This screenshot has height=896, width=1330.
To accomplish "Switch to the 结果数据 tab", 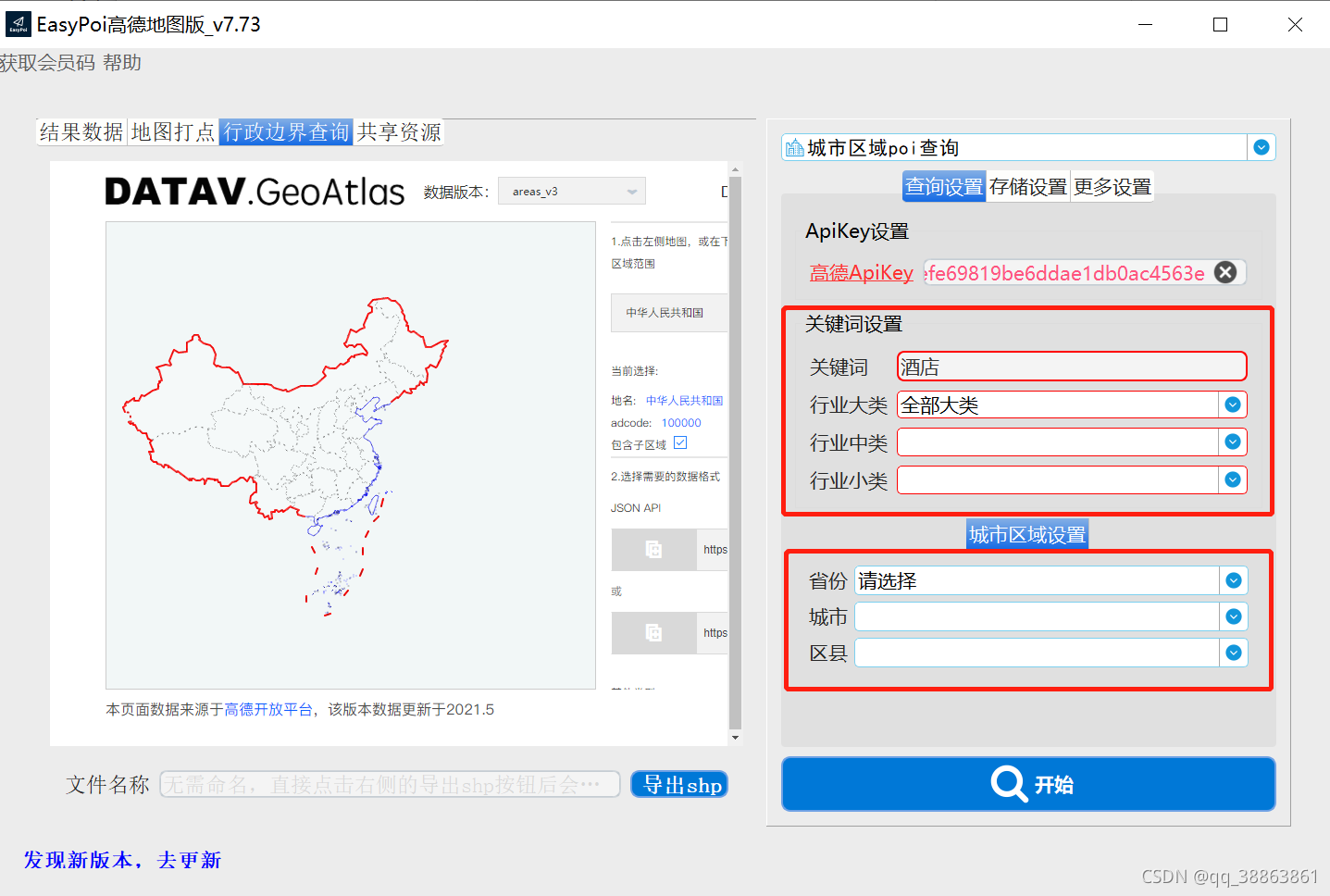I will pos(81,132).
